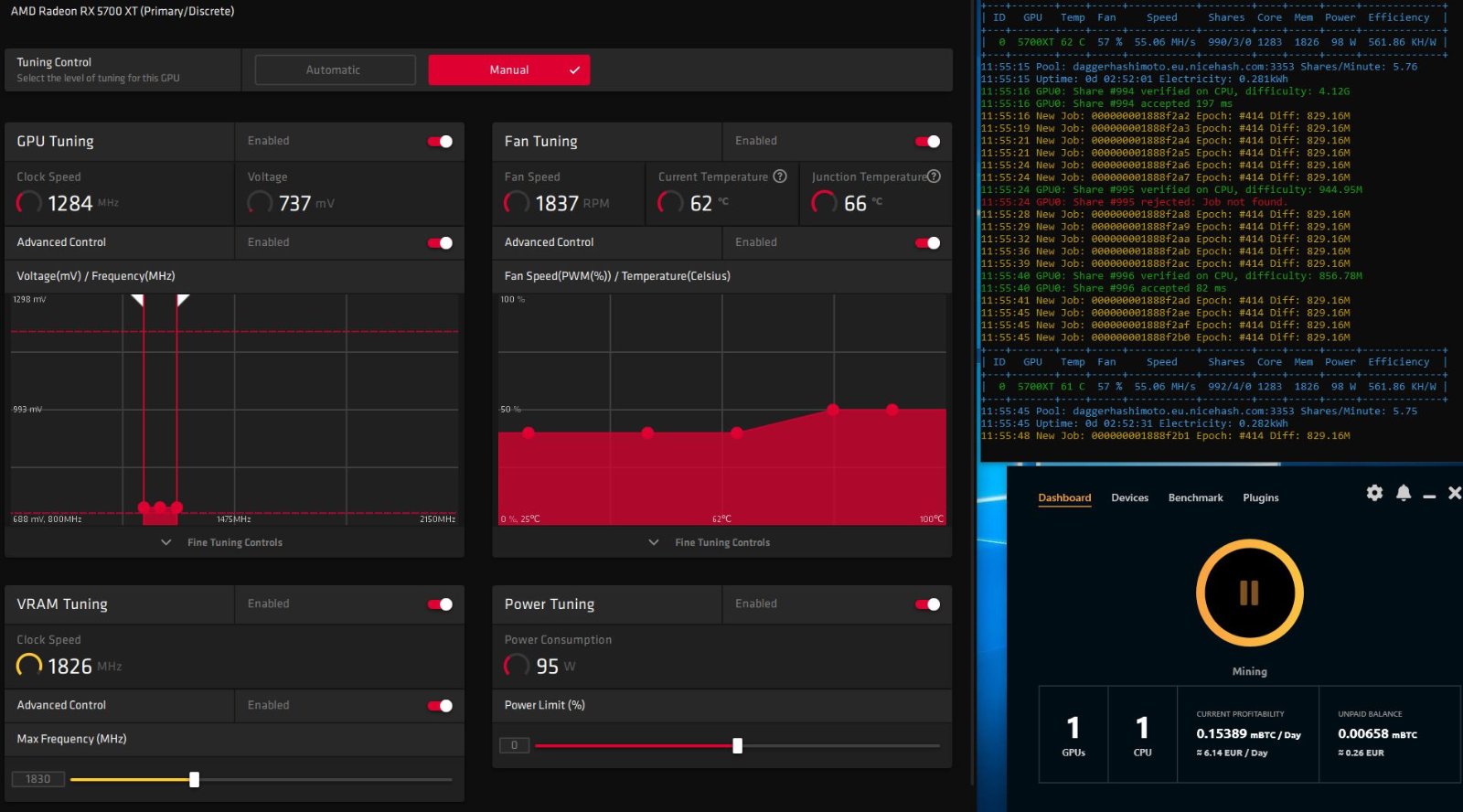
Task: Click the left white marker on voltage graph
Action: pyautogui.click(x=139, y=299)
